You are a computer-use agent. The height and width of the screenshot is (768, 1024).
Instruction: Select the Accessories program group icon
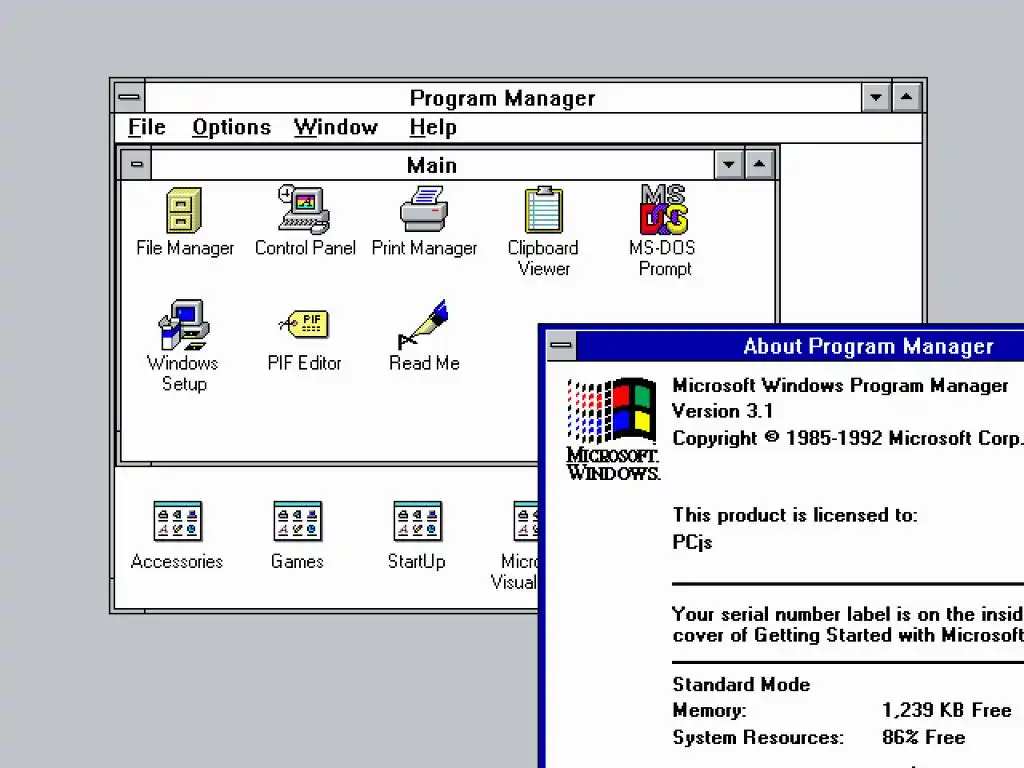click(x=177, y=536)
